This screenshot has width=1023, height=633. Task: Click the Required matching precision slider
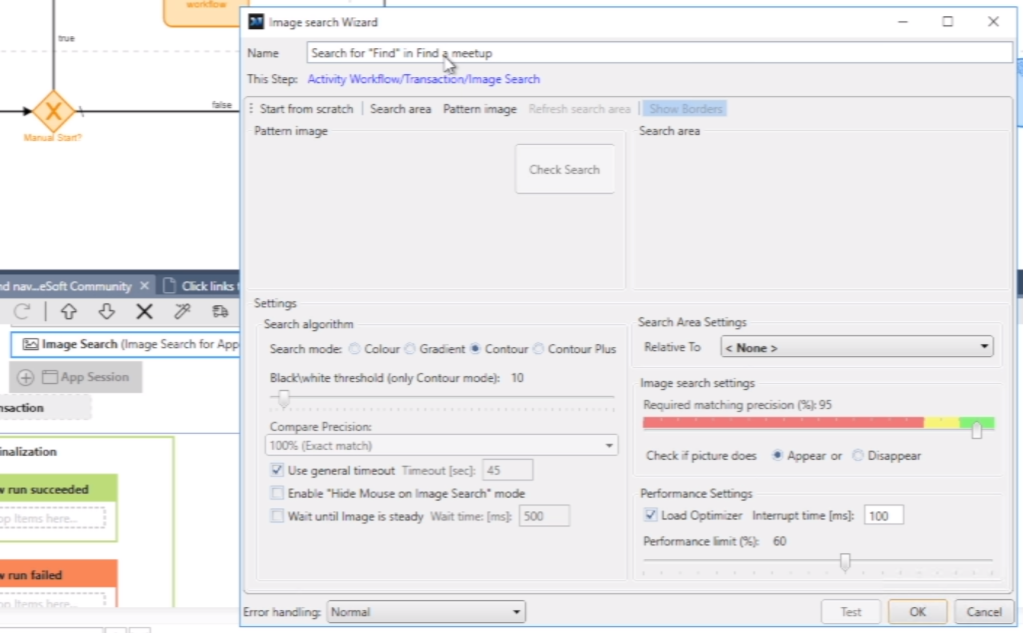(x=977, y=430)
